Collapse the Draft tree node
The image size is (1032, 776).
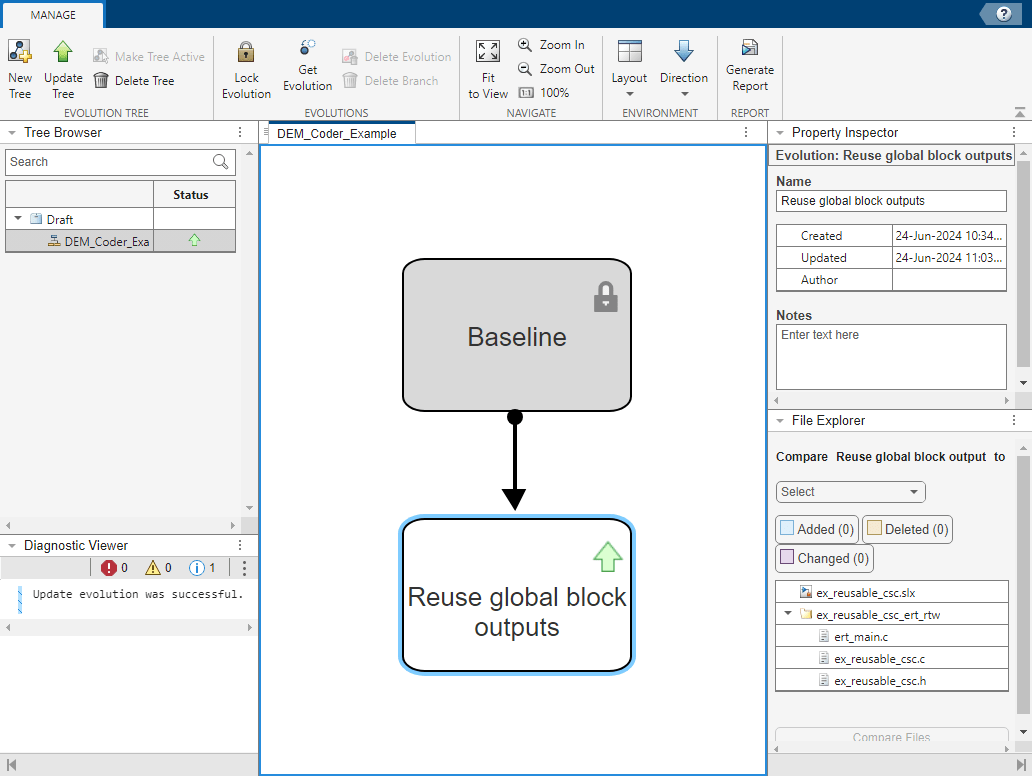click(x=17, y=219)
